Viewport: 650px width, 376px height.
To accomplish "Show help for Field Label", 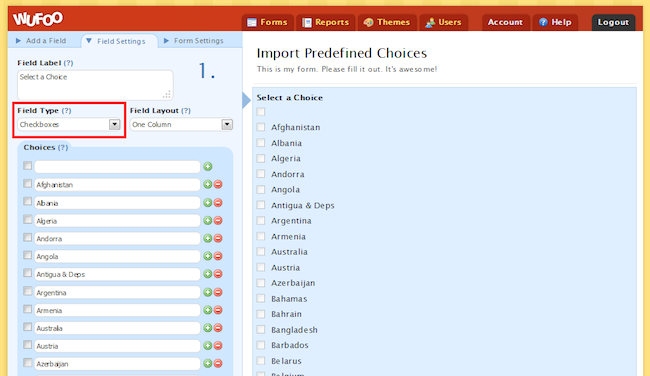I will point(69,63).
